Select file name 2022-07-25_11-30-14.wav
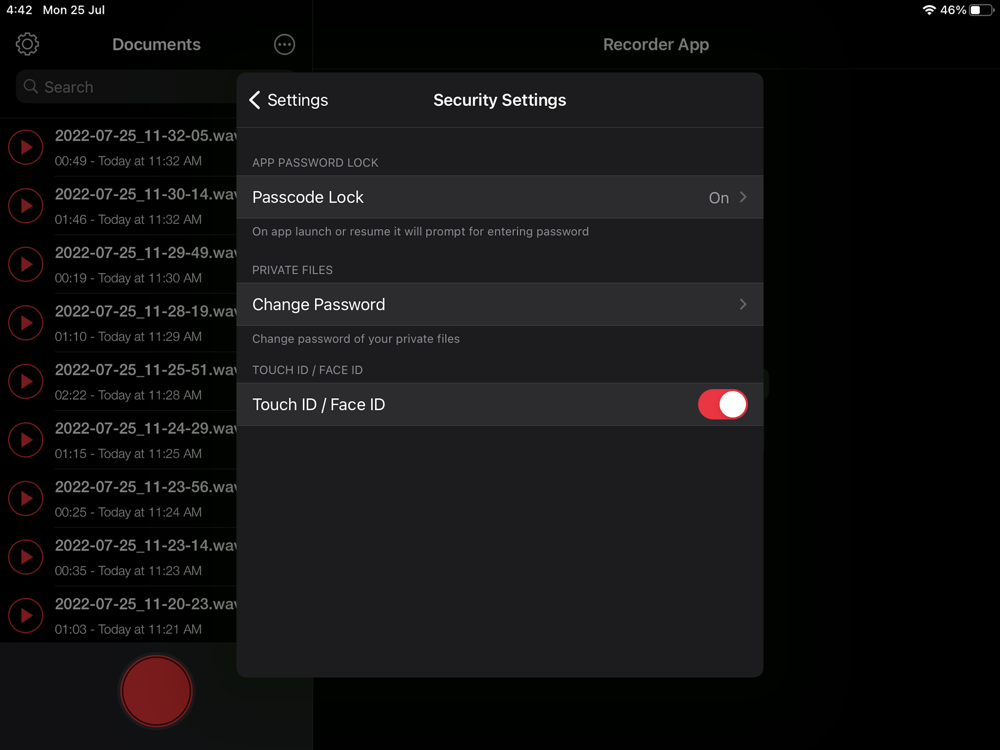The image size is (1000, 750). tap(145, 195)
